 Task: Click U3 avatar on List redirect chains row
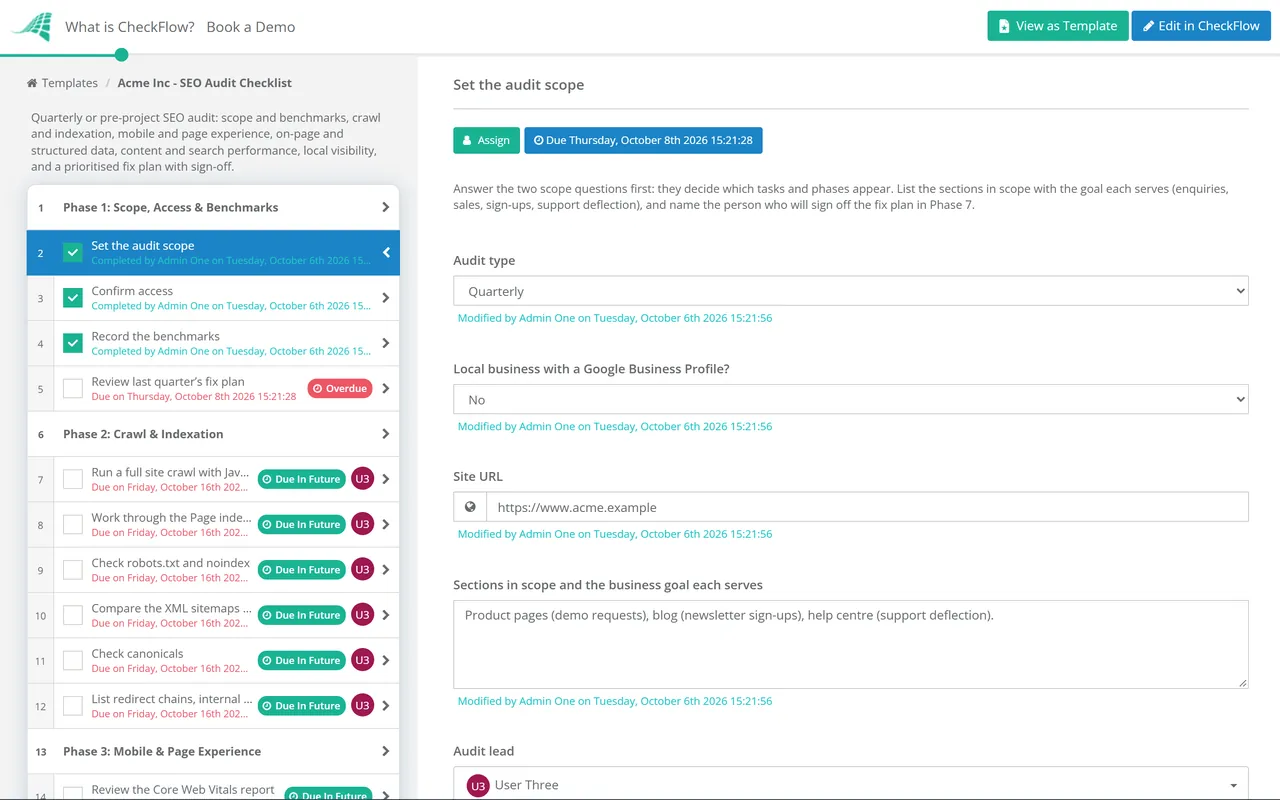click(362, 706)
